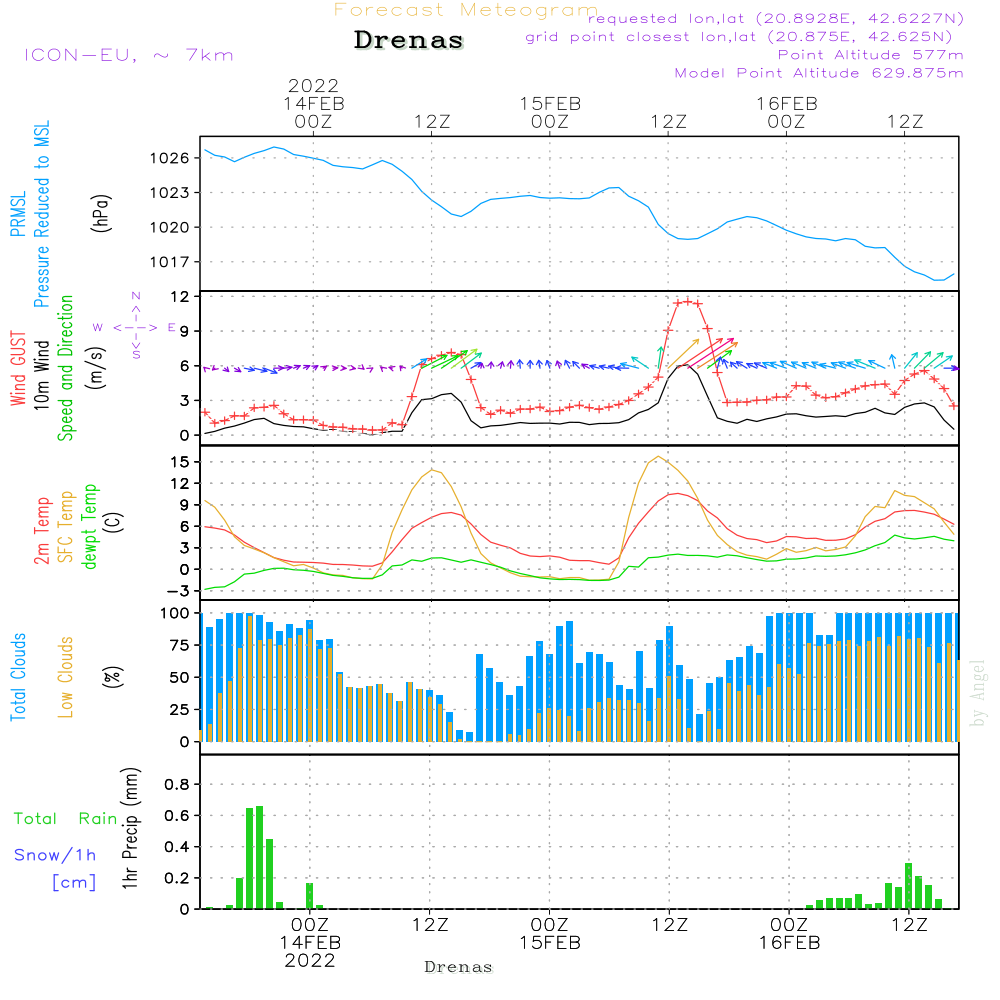The height and width of the screenshot is (1000, 1000).
Task: Click the 'Forecast Meteogram' heading
Action: tap(466, 10)
